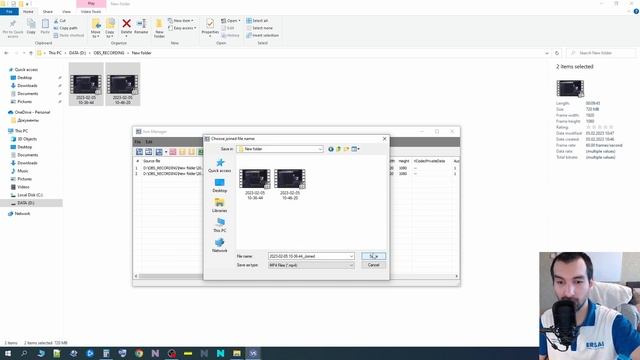Select Quick access in dialog places bar
The width and height of the screenshot is (640, 360).
(x=220, y=165)
